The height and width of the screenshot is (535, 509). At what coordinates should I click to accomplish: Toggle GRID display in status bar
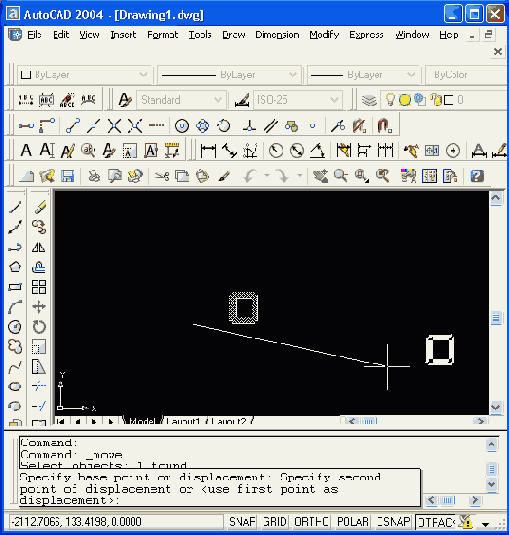275,522
